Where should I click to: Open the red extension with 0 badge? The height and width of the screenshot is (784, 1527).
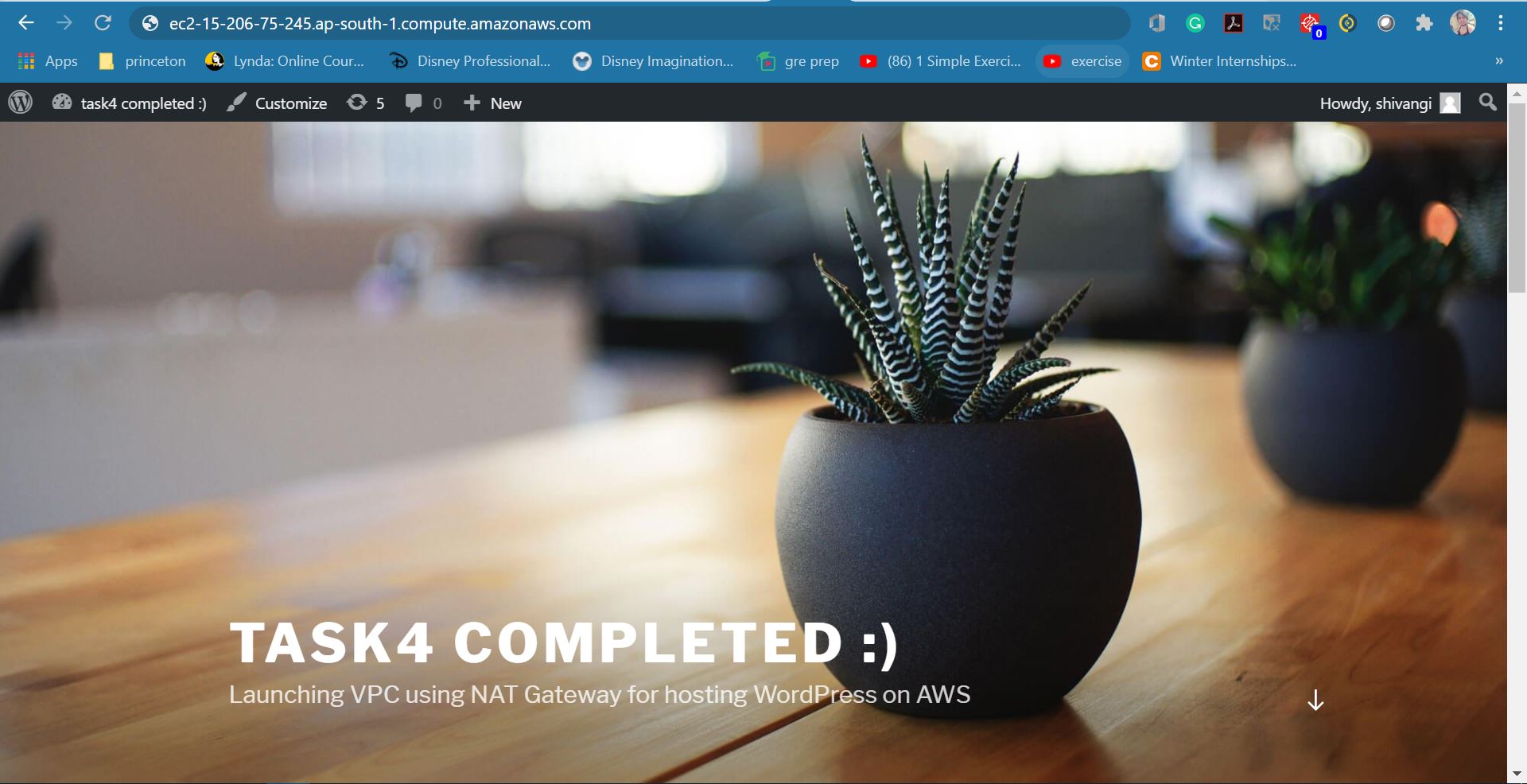point(1311,25)
